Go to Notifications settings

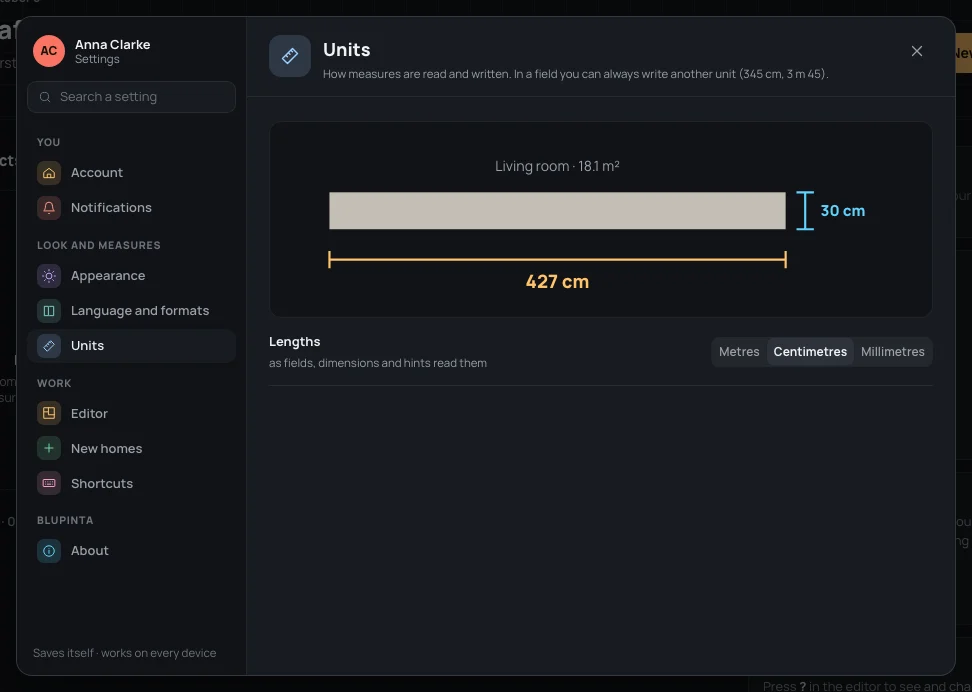pos(131,208)
